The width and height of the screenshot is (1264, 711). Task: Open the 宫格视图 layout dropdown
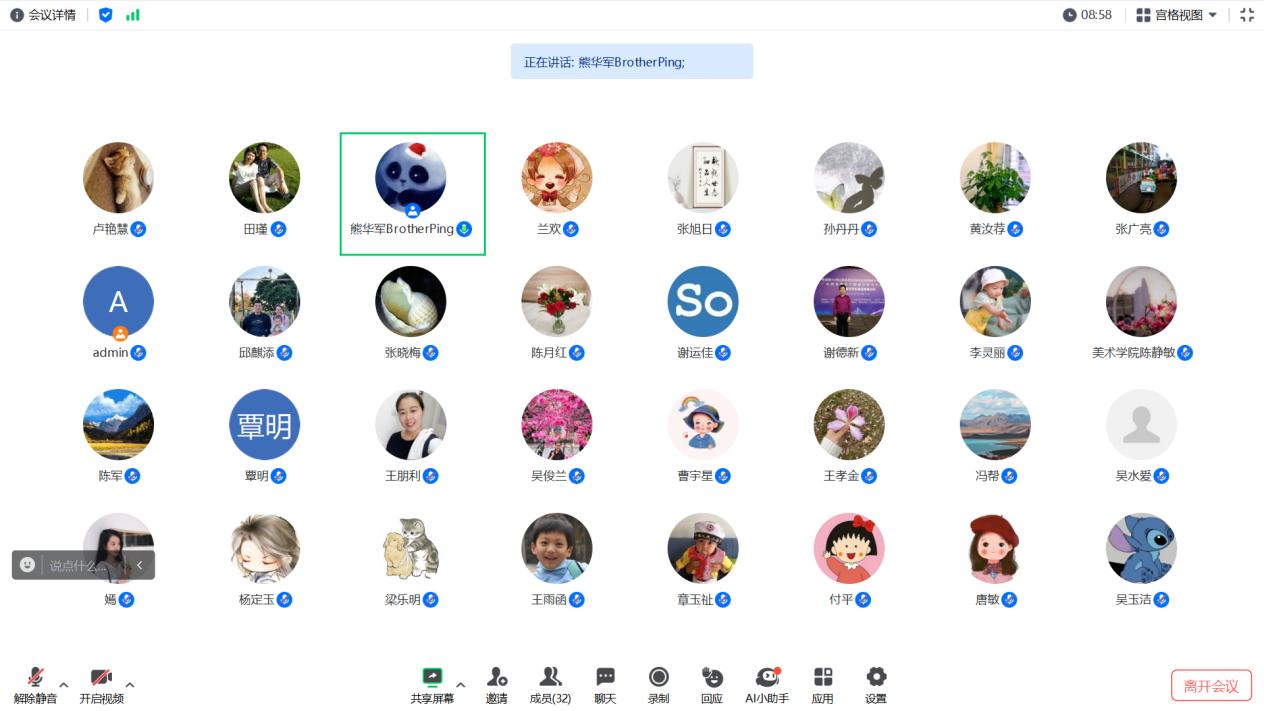(1177, 15)
